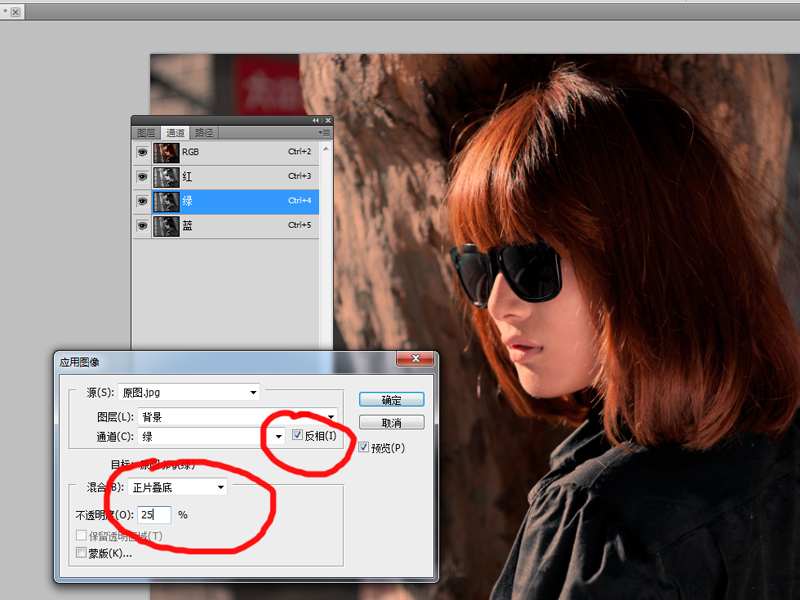Click the RGB channel thumbnail
This screenshot has height=600, width=800.
pyautogui.click(x=166, y=152)
